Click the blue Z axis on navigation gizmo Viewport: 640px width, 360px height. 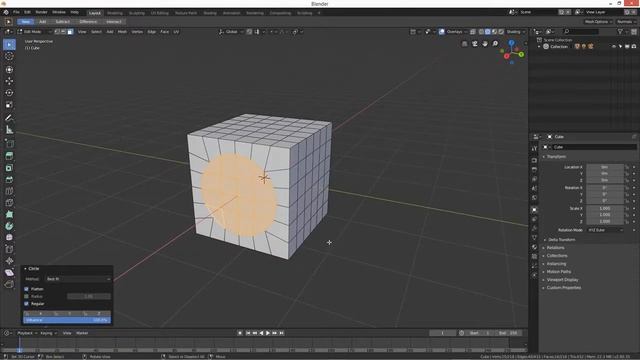511,42
